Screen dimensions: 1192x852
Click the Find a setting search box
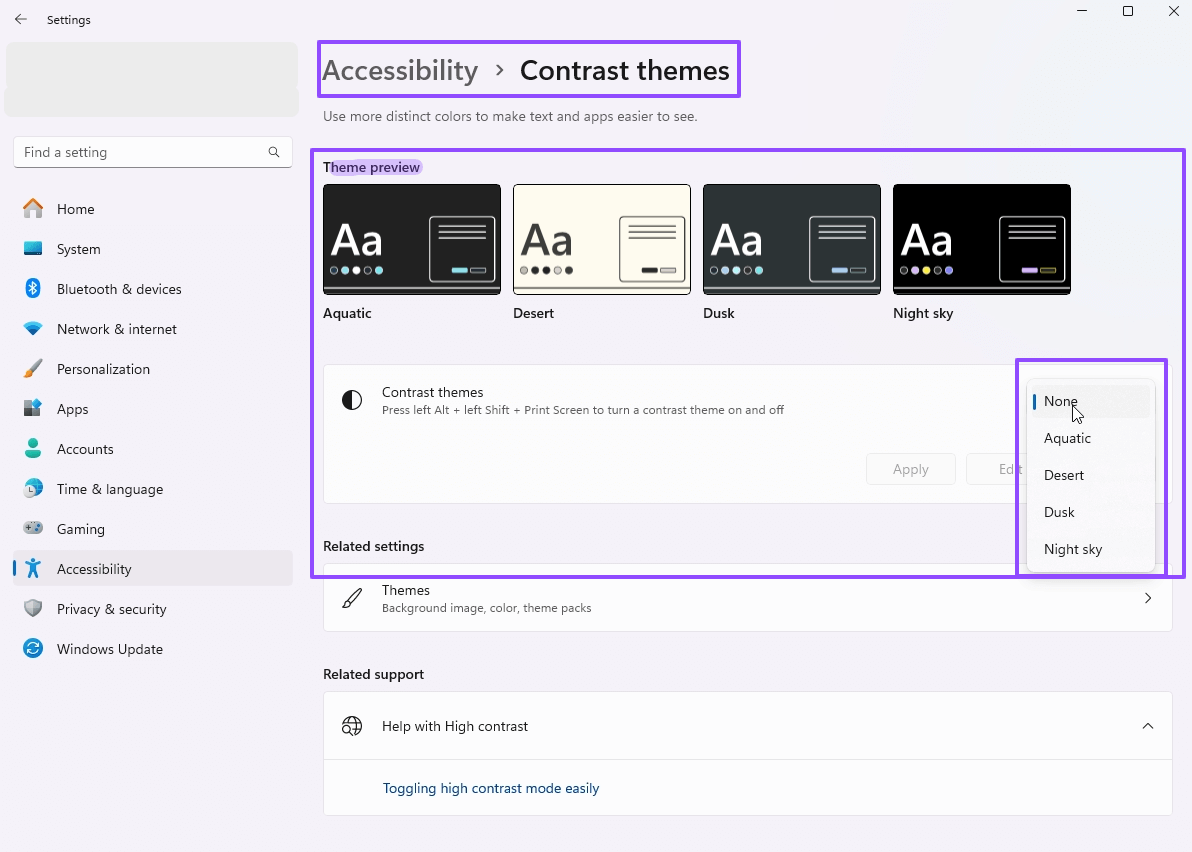[140, 152]
